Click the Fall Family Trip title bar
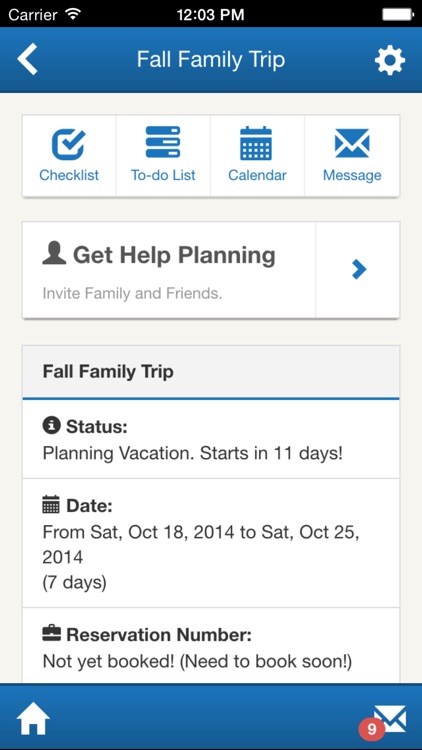422x750 pixels. click(211, 60)
